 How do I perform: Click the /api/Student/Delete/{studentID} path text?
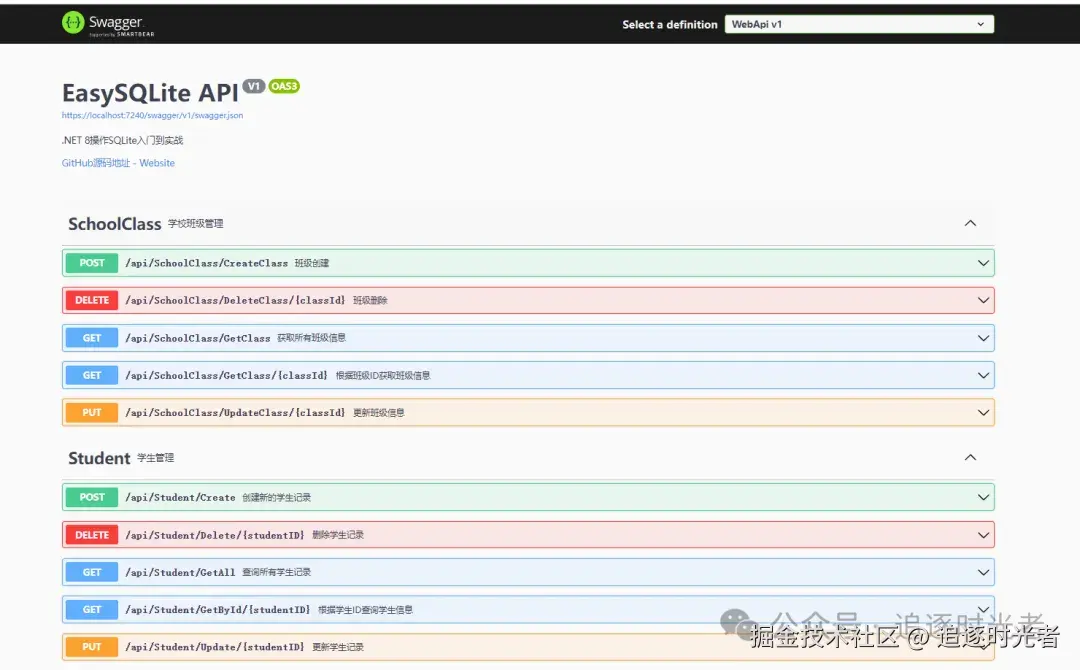214,535
